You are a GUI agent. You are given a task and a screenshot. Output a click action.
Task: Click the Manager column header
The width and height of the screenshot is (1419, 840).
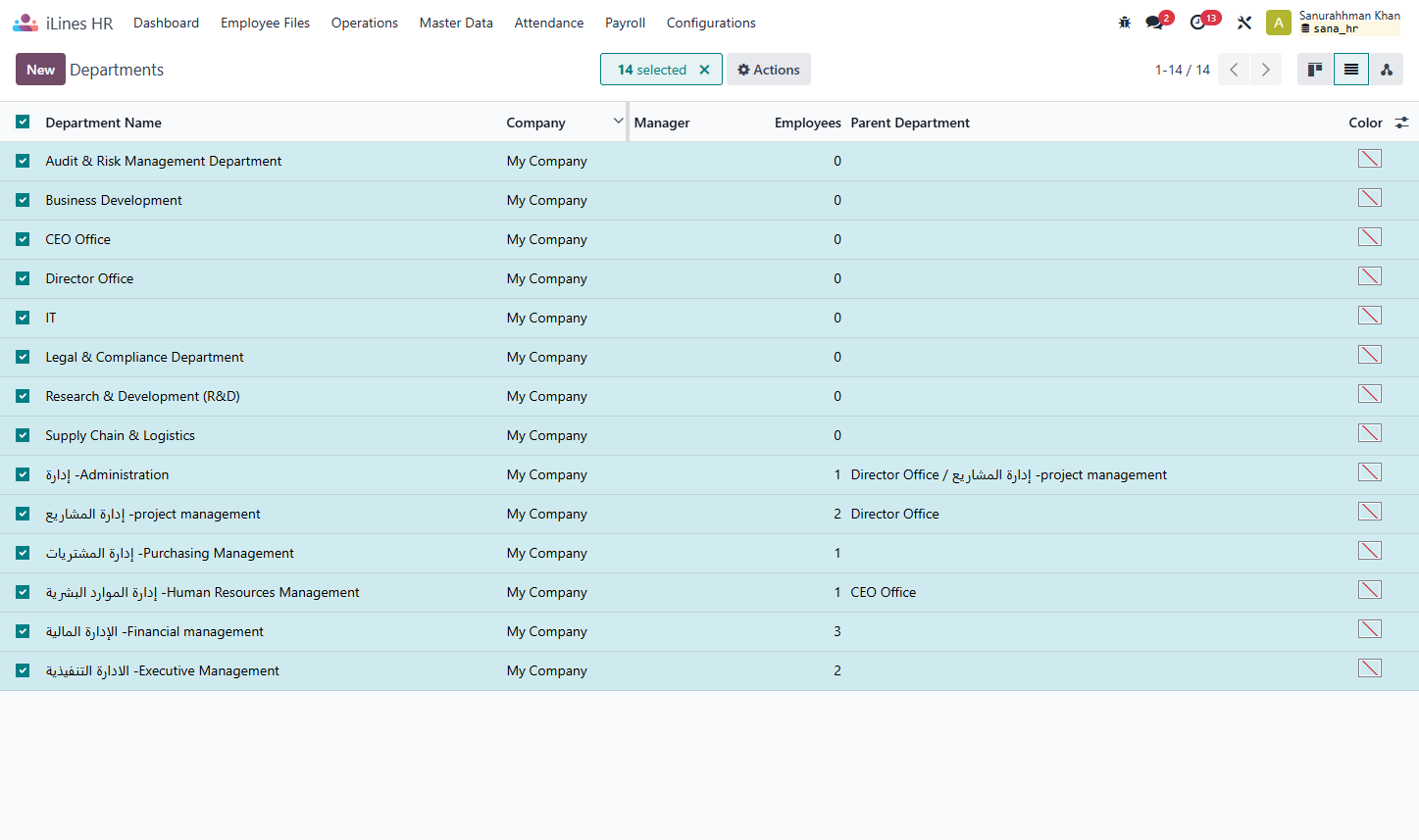(x=662, y=123)
